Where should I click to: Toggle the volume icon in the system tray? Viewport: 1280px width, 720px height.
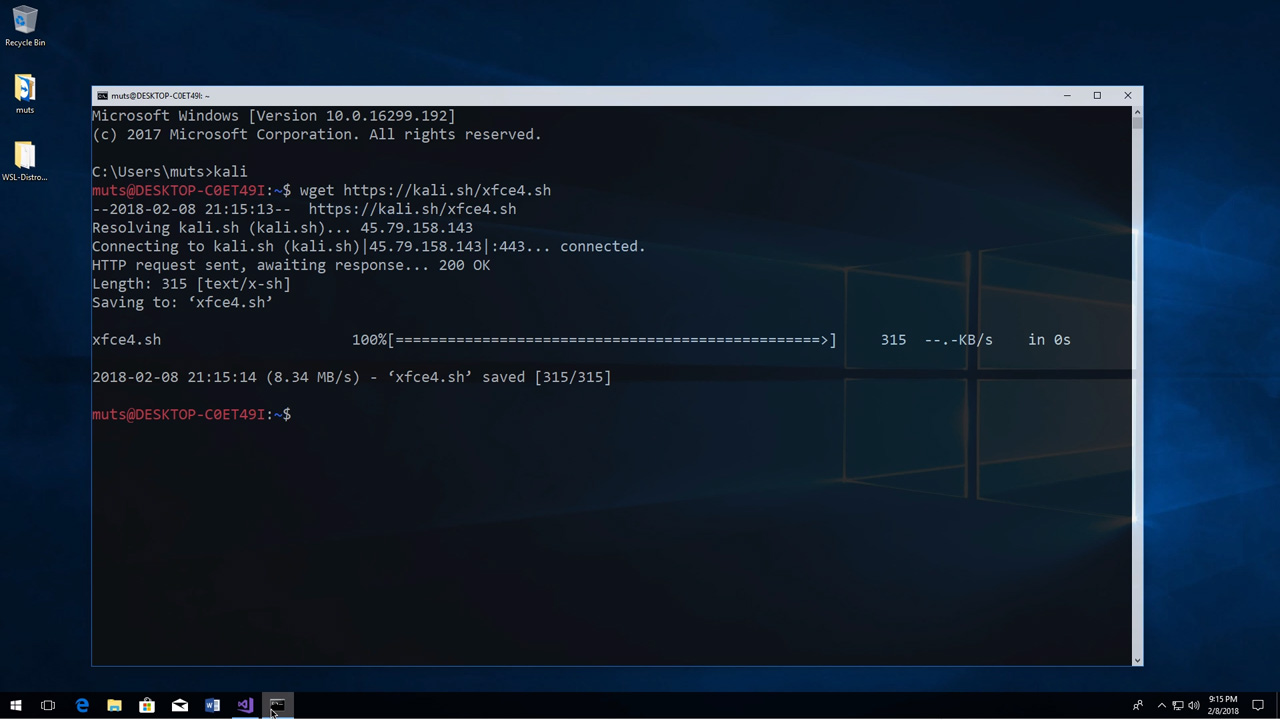[1193, 706]
